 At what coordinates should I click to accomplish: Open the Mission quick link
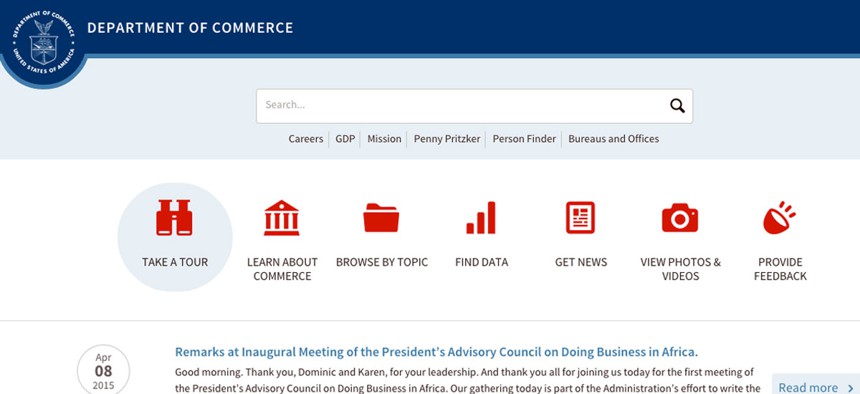coord(384,139)
